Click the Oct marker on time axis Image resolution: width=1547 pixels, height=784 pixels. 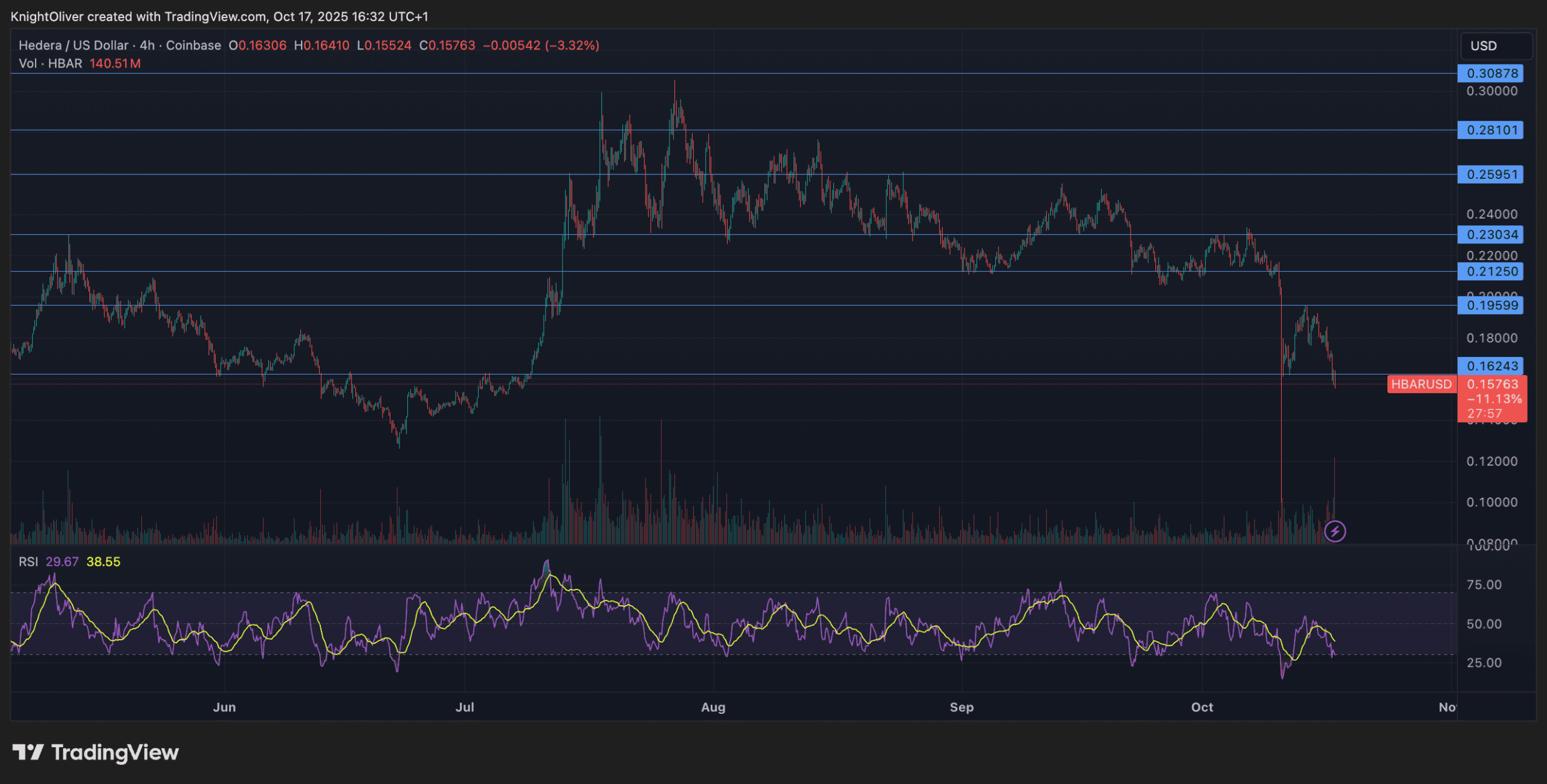tap(1202, 707)
